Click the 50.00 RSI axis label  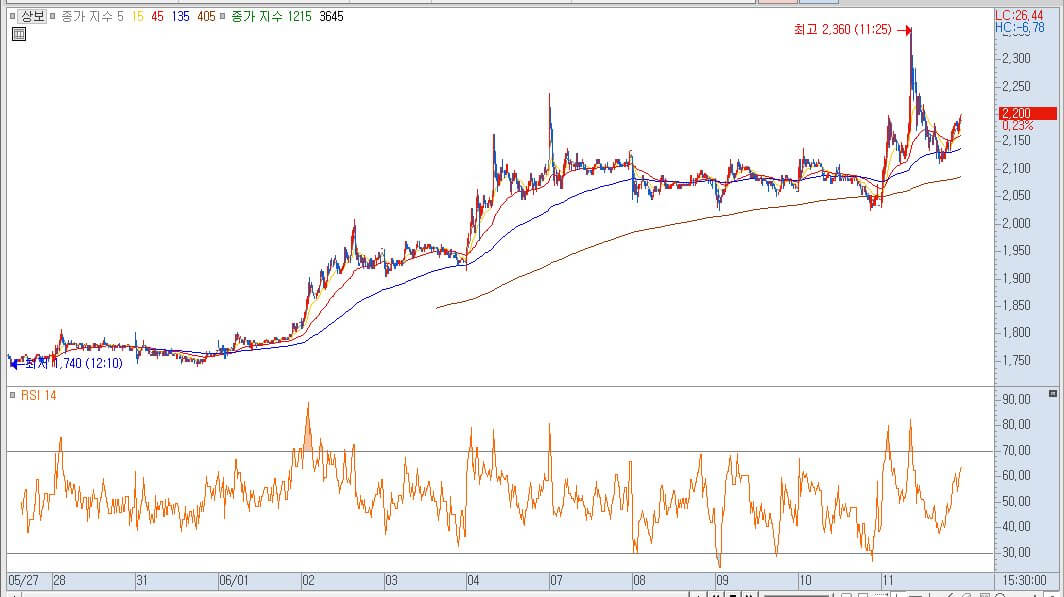point(1016,501)
